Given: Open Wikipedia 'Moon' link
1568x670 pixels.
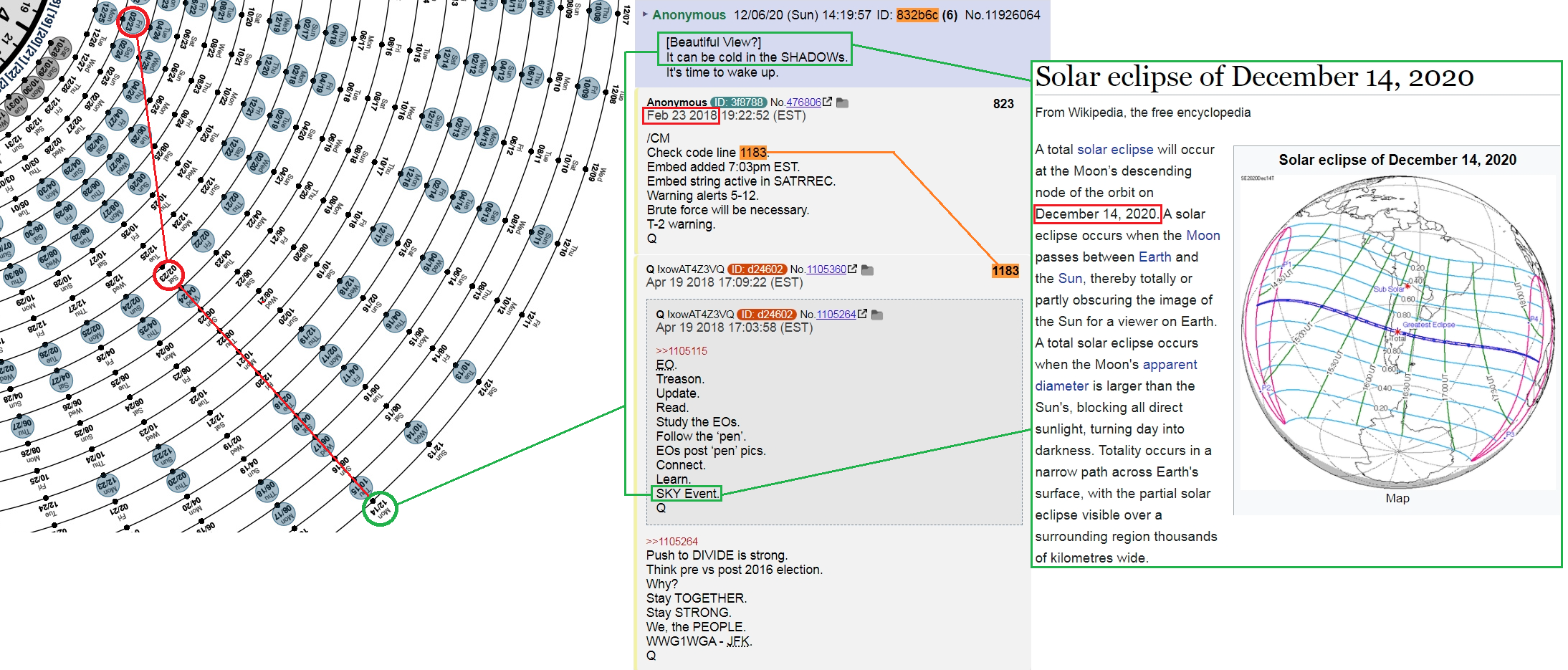Looking at the screenshot, I should [1203, 236].
